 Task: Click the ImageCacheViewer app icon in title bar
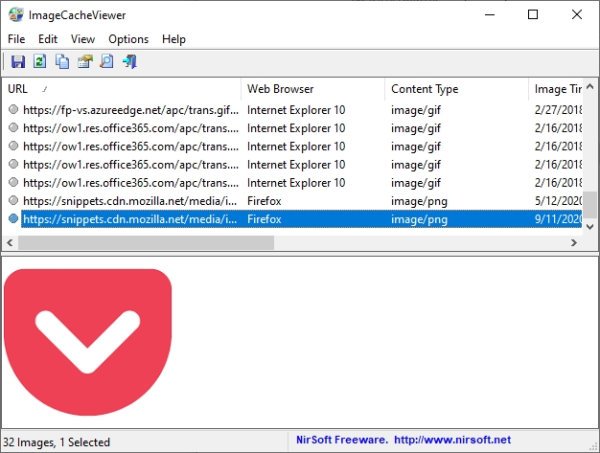point(16,15)
